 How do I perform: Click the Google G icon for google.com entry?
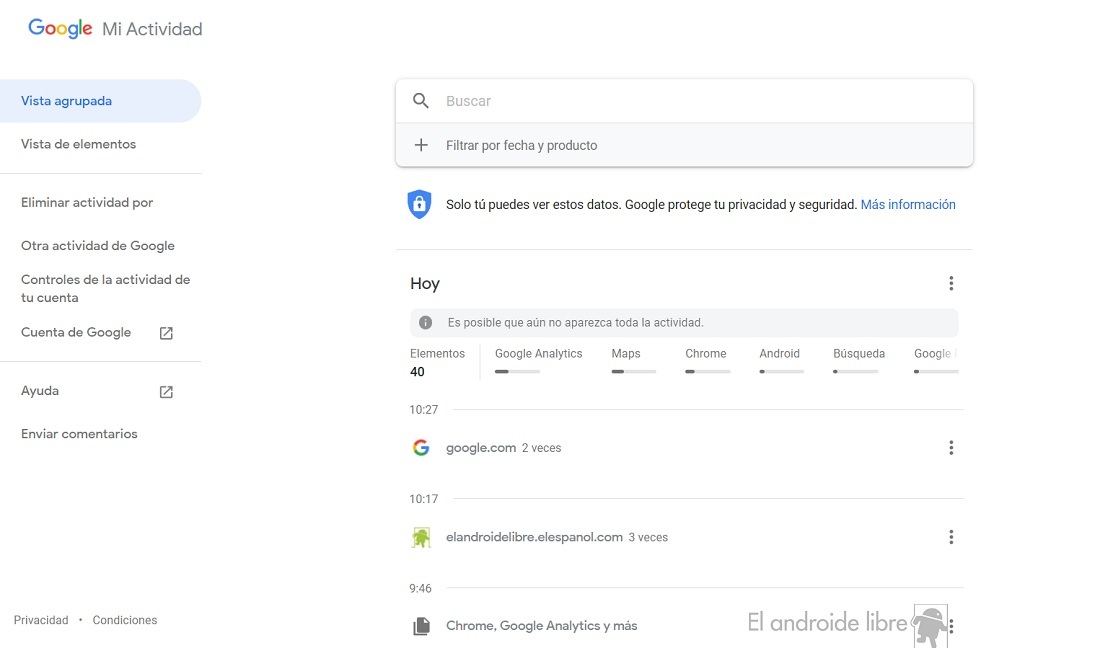pos(421,448)
